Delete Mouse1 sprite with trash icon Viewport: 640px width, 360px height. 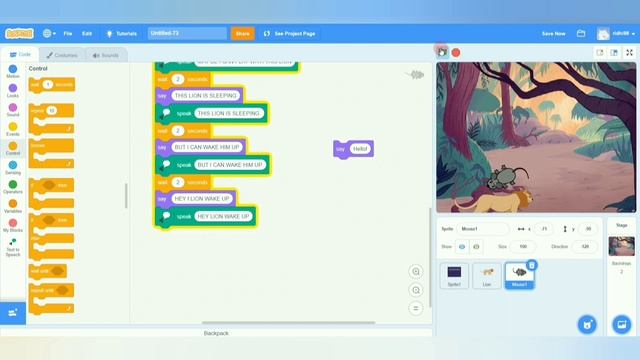click(x=531, y=265)
